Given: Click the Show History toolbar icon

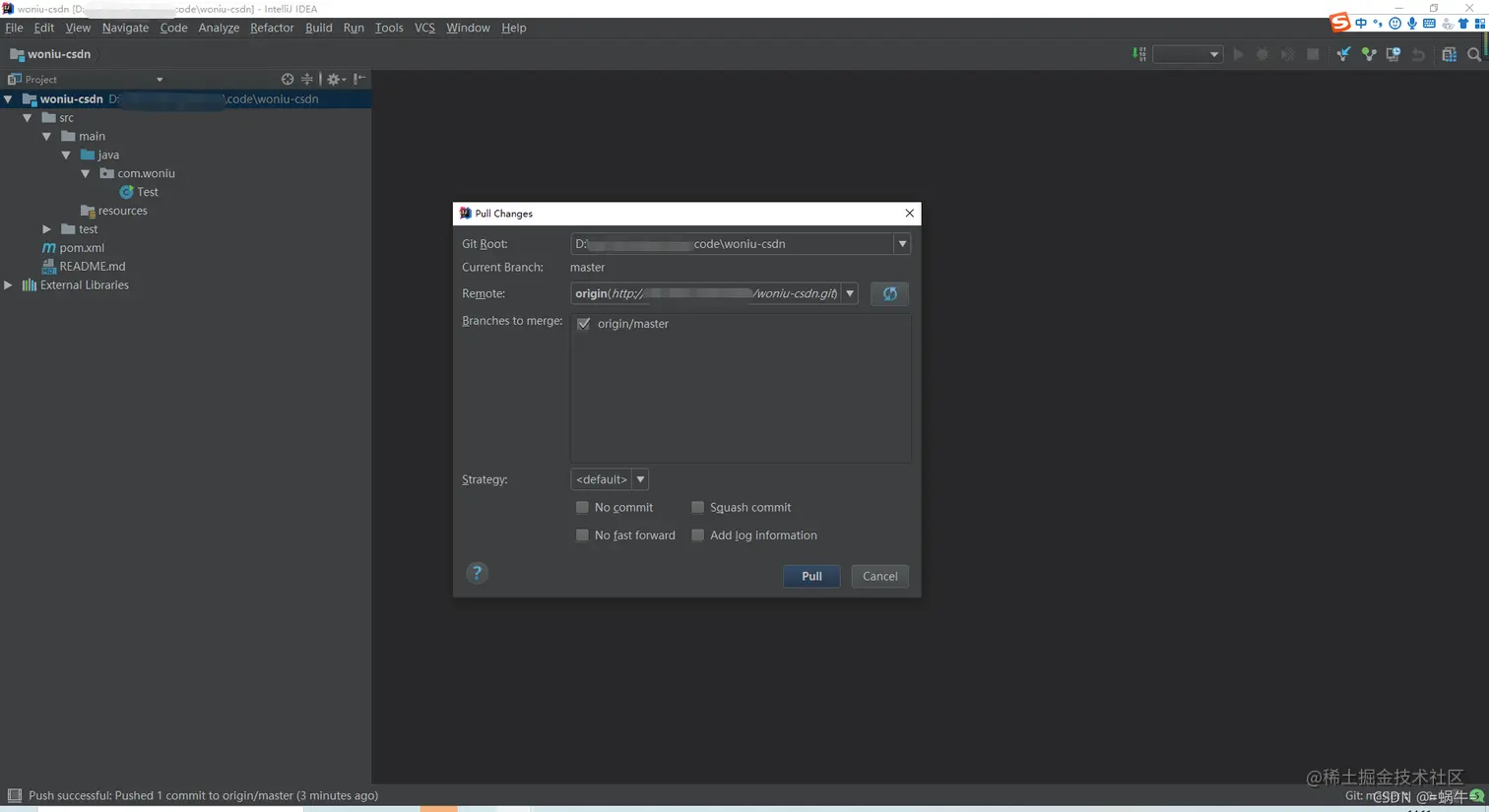Looking at the screenshot, I should [1392, 55].
